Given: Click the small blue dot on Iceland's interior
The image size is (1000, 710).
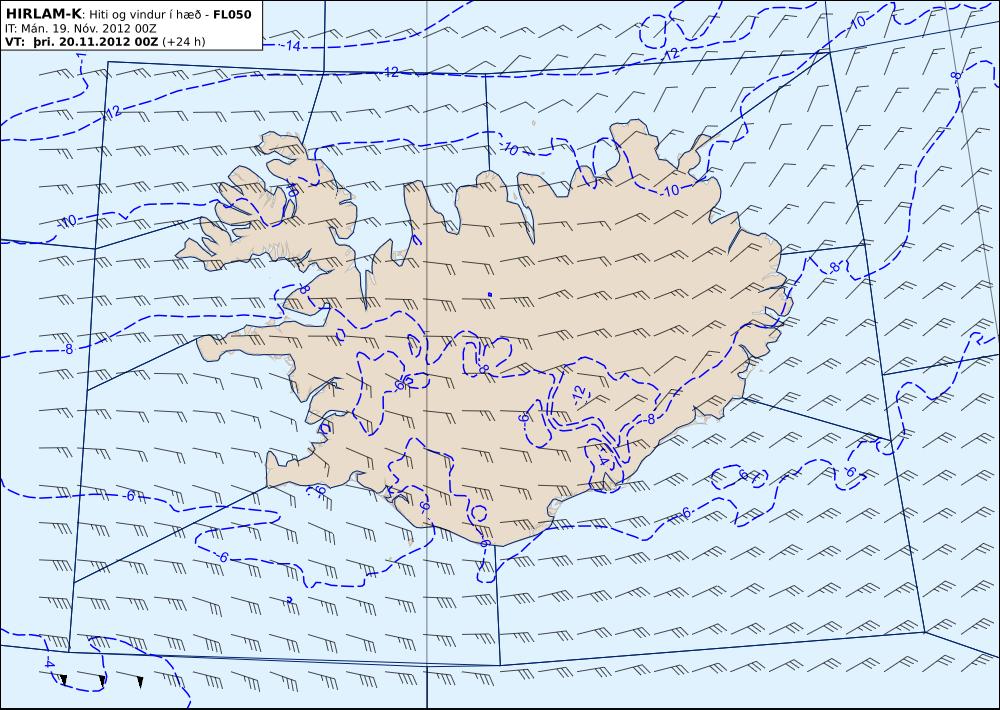Looking at the screenshot, I should point(490,294).
